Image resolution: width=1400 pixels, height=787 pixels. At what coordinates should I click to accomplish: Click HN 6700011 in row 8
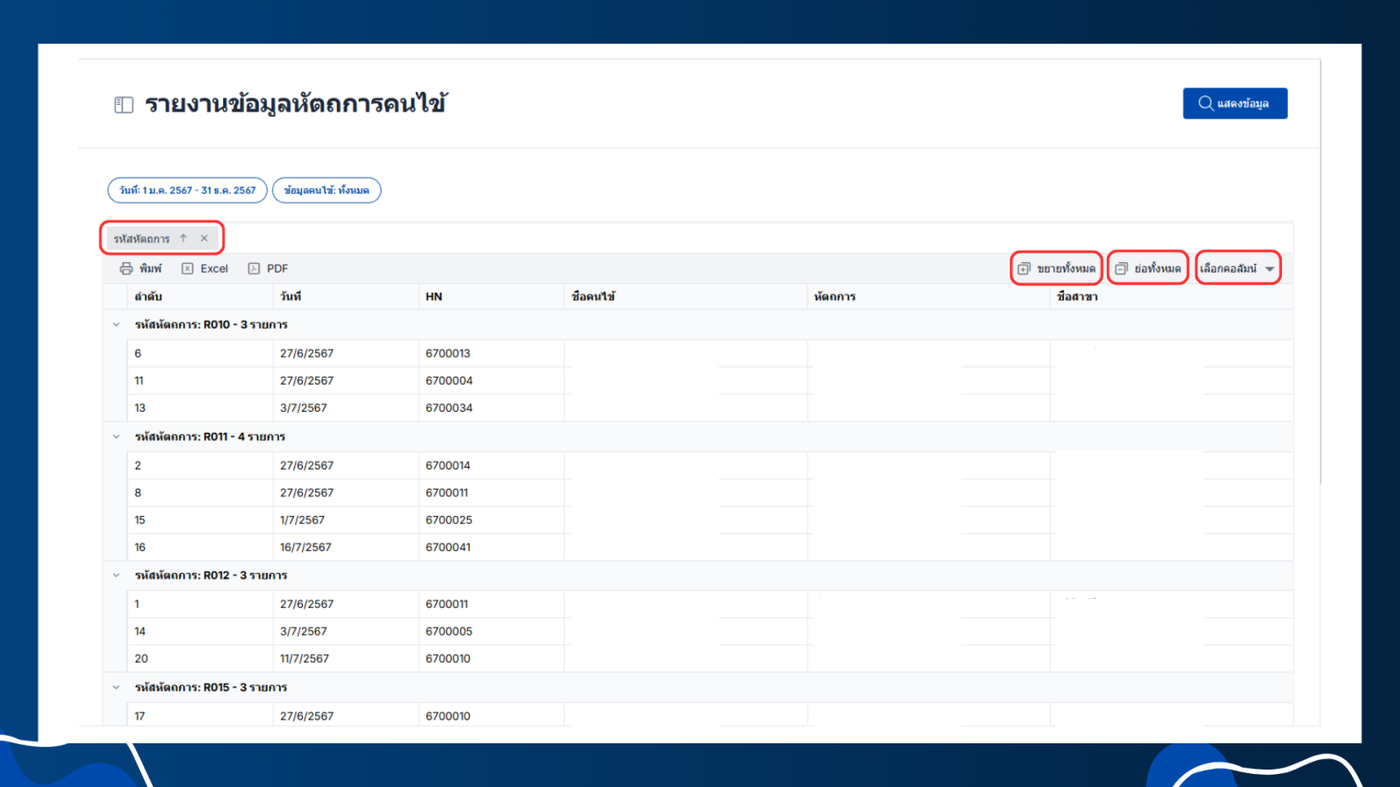coord(491,493)
